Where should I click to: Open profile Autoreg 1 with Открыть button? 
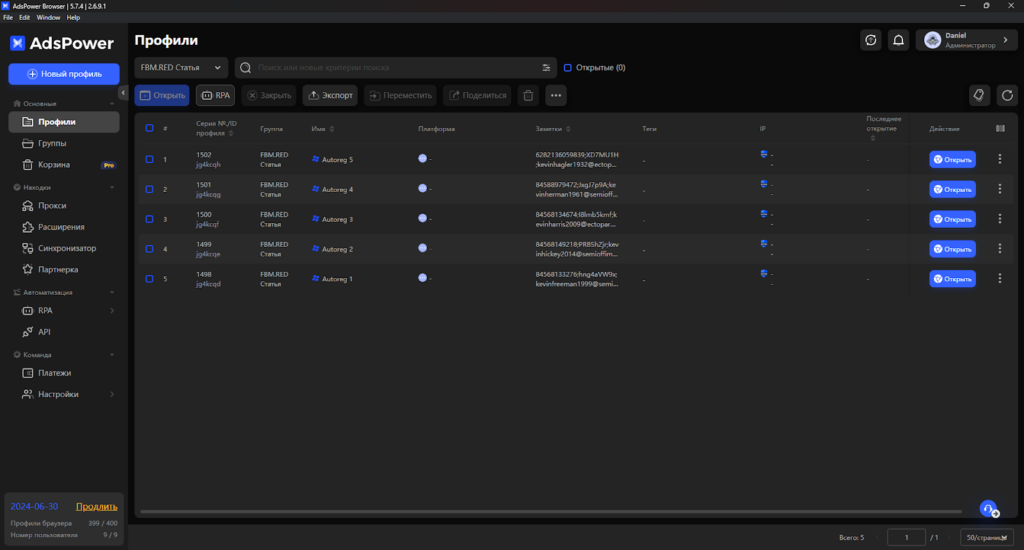[x=952, y=279]
